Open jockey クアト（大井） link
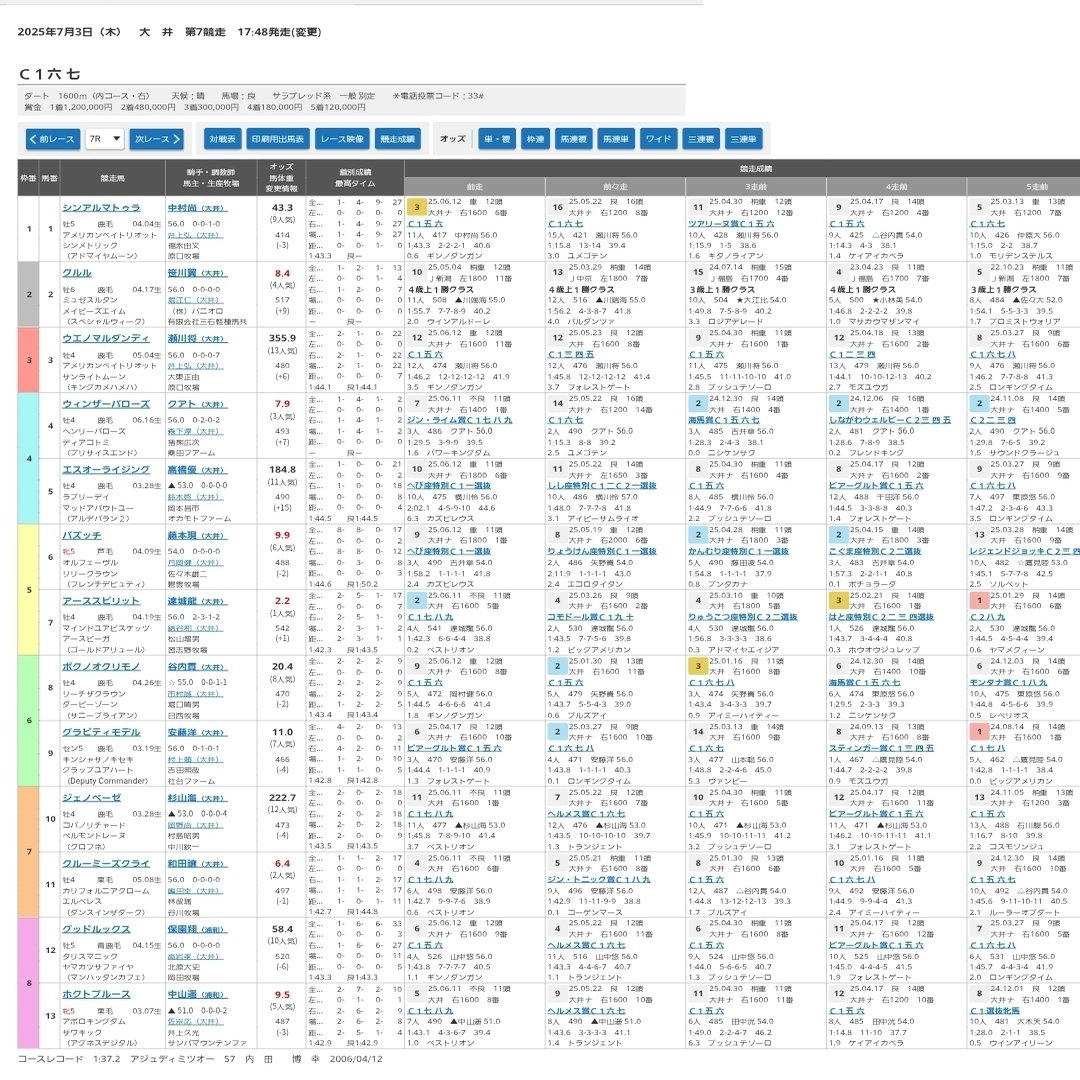This screenshot has height=1080, width=1080. pos(197,404)
